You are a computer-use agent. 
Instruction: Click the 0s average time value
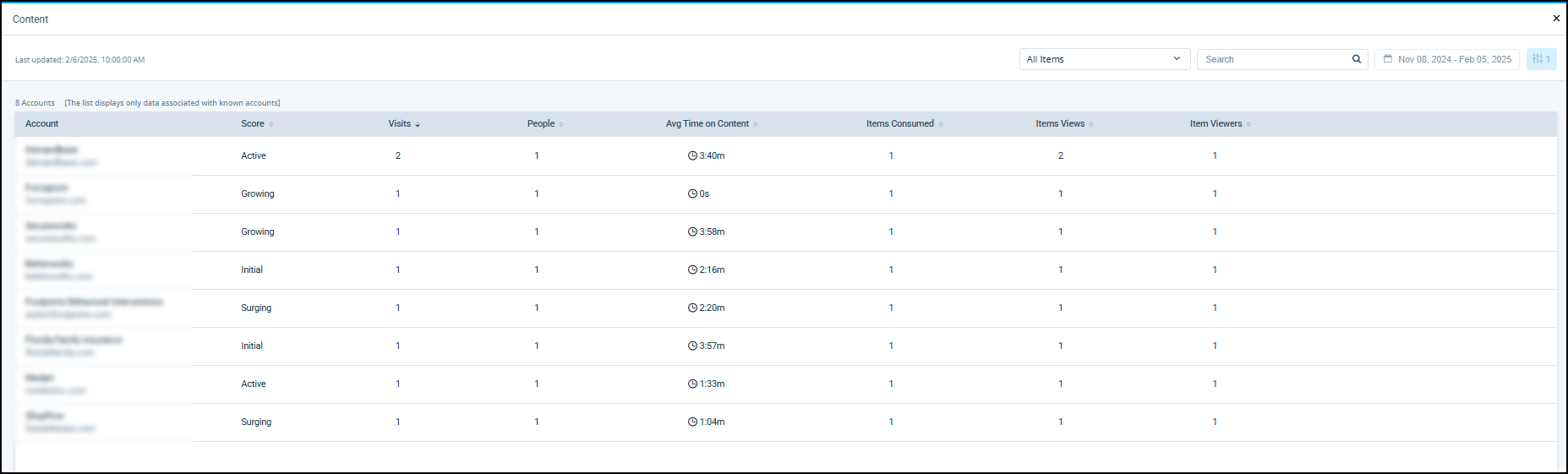pos(704,193)
